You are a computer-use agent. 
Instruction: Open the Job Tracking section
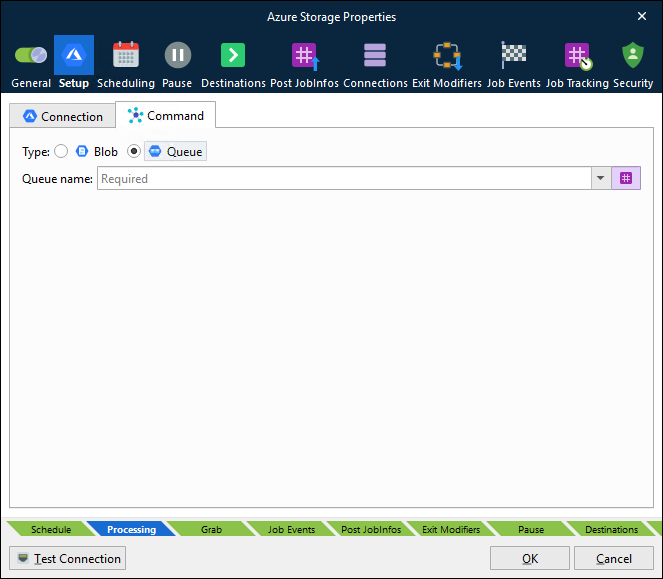[x=577, y=63]
